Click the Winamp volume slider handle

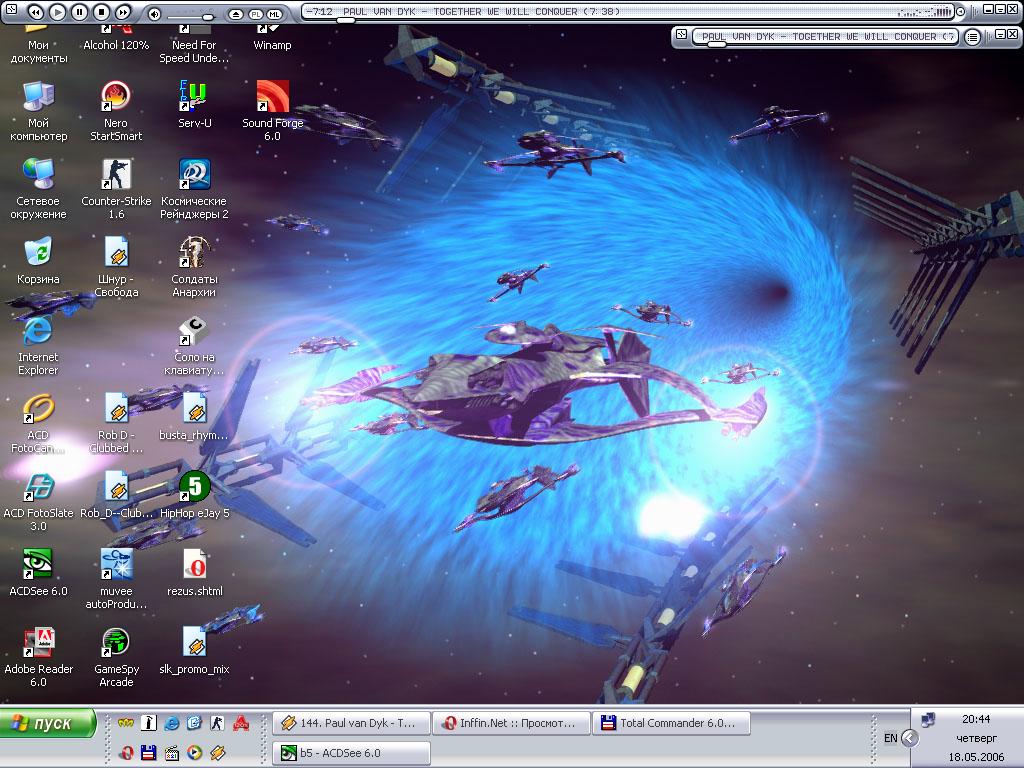click(208, 17)
